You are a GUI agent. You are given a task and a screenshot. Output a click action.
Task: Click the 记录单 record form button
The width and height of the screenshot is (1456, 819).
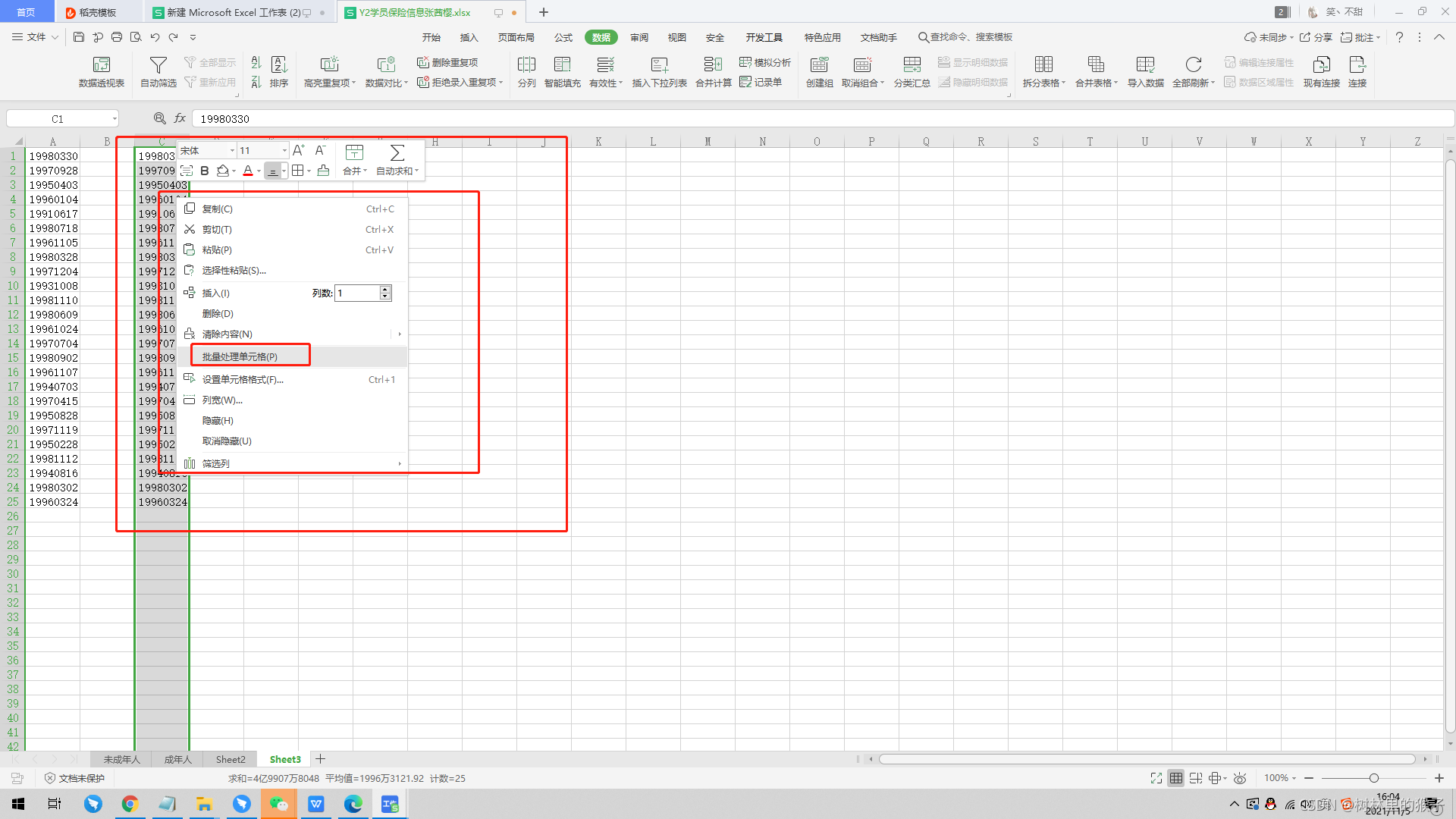point(761,82)
